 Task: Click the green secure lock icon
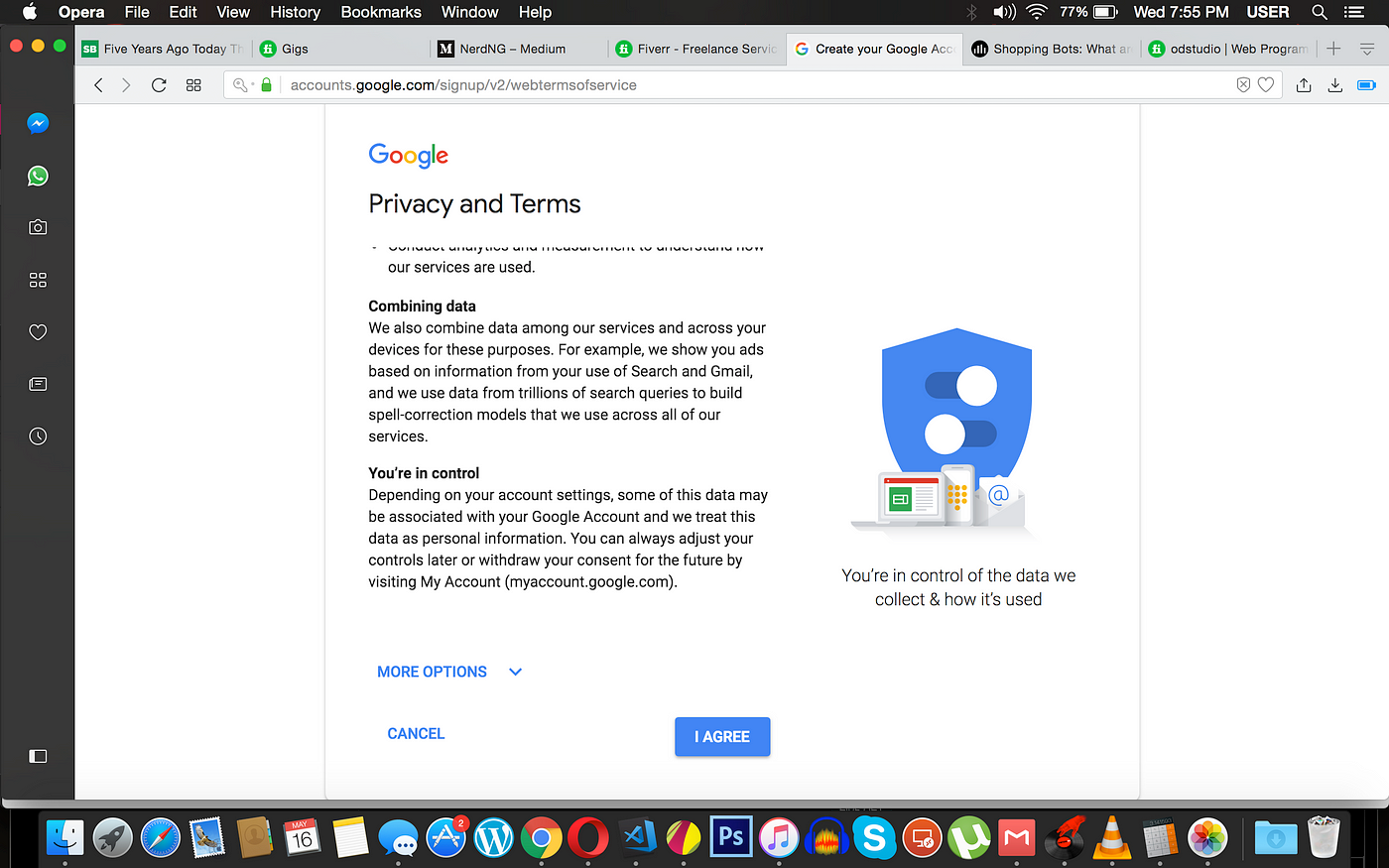[x=266, y=85]
